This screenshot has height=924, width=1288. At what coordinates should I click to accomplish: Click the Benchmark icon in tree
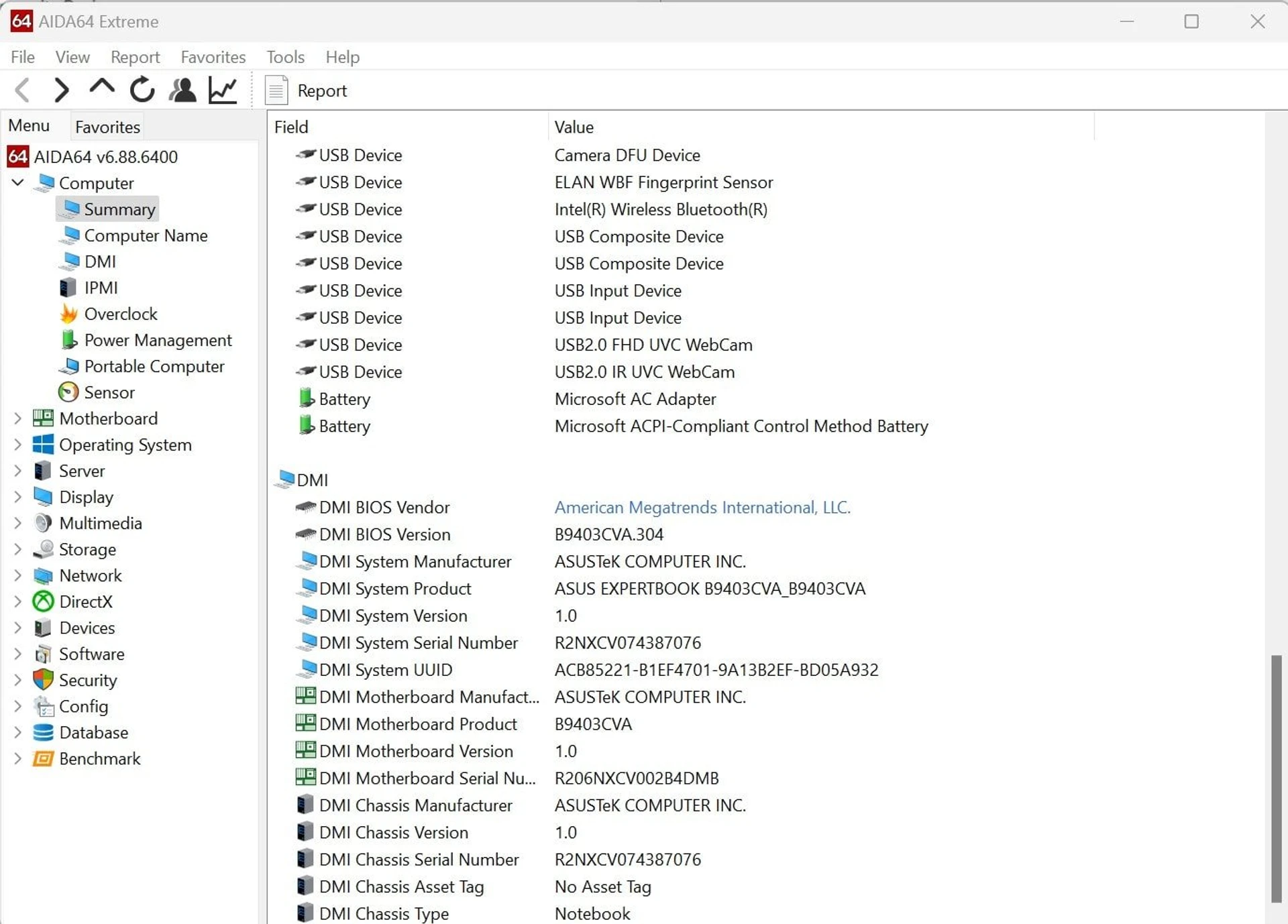[43, 758]
